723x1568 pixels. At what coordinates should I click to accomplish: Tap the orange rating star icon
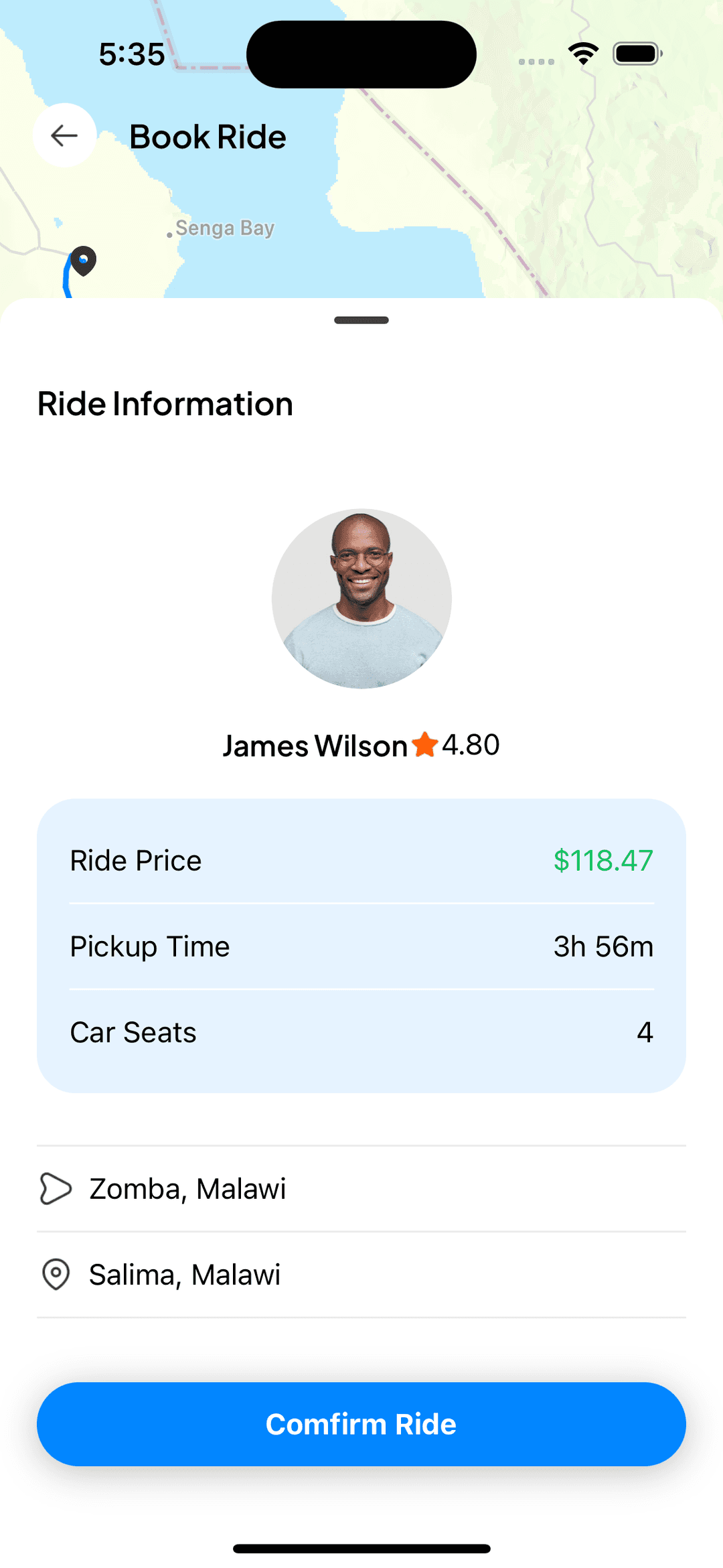(424, 744)
